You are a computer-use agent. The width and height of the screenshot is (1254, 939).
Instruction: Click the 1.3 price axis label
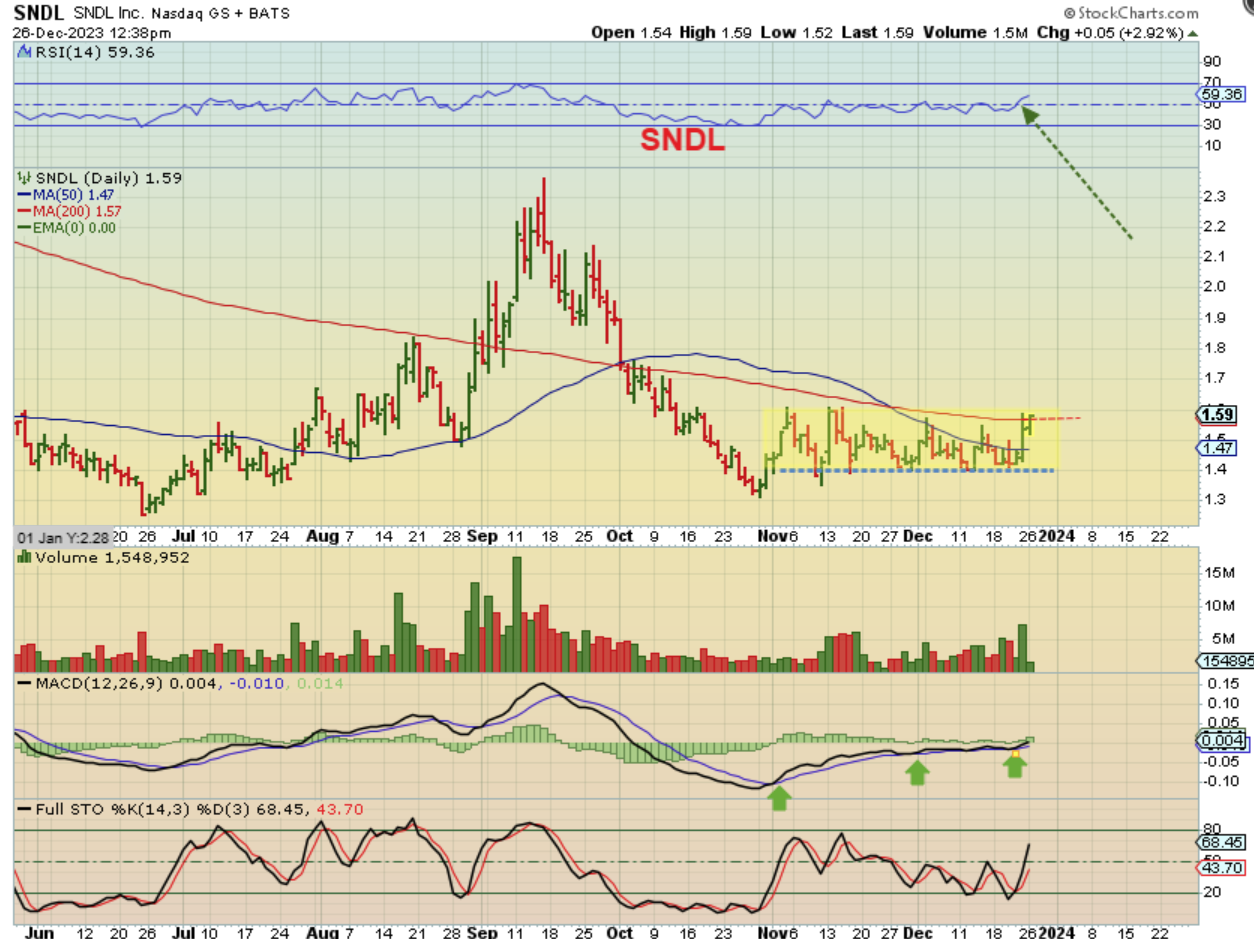point(1216,498)
